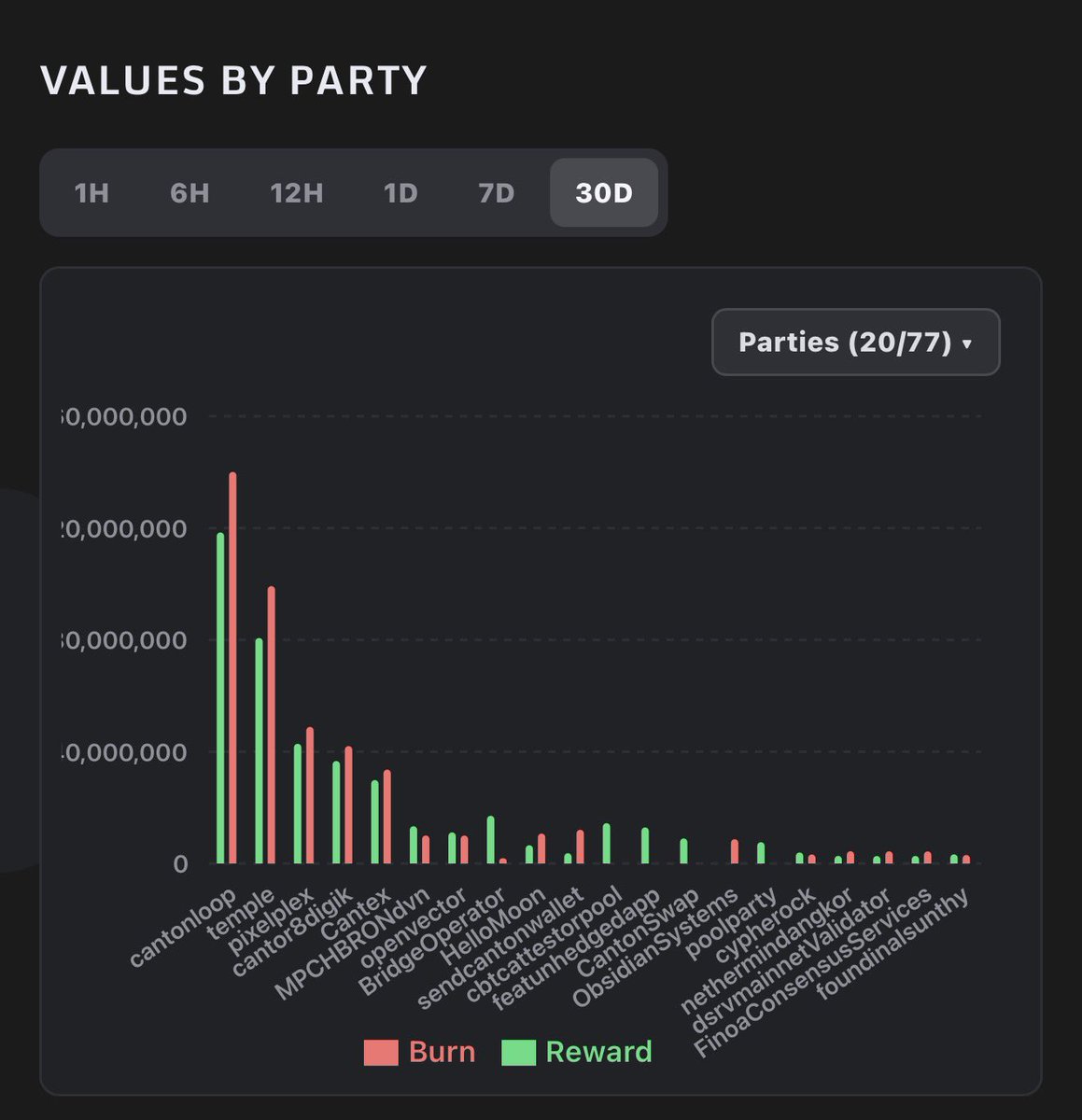
Task: Click the foundinalsunthy axis label
Action: click(892, 944)
